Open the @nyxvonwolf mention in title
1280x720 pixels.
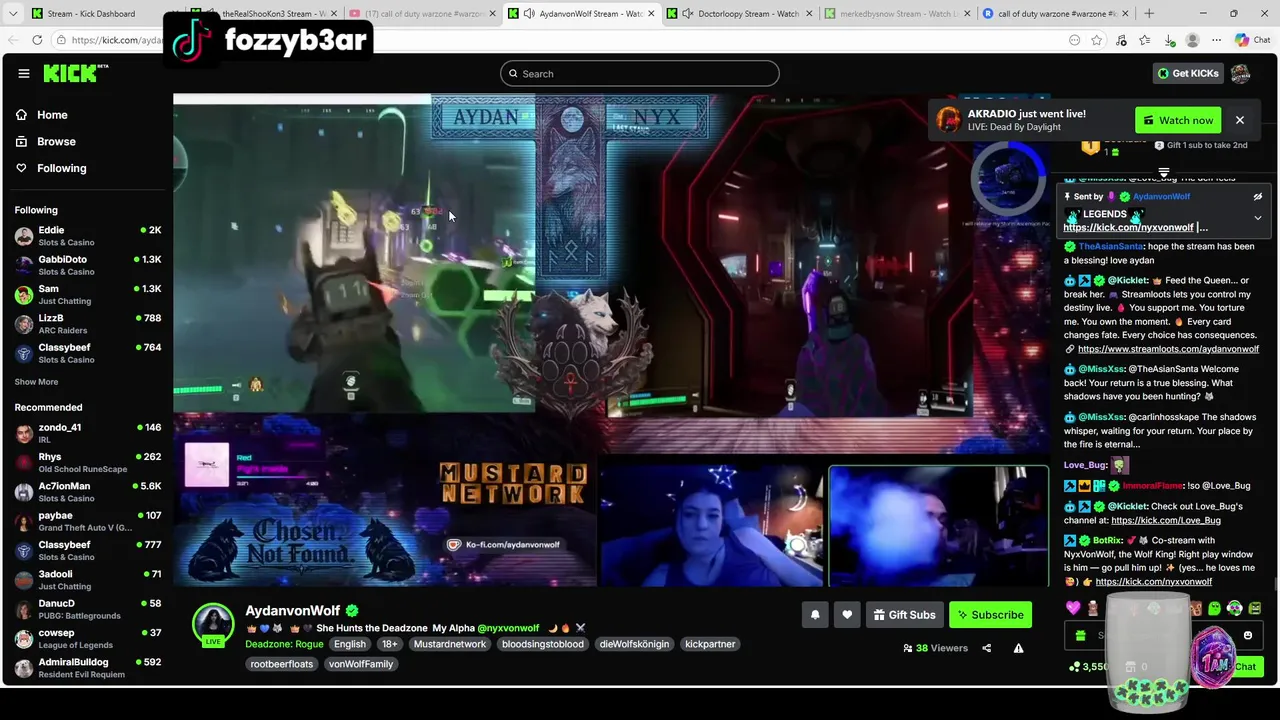tap(508, 628)
